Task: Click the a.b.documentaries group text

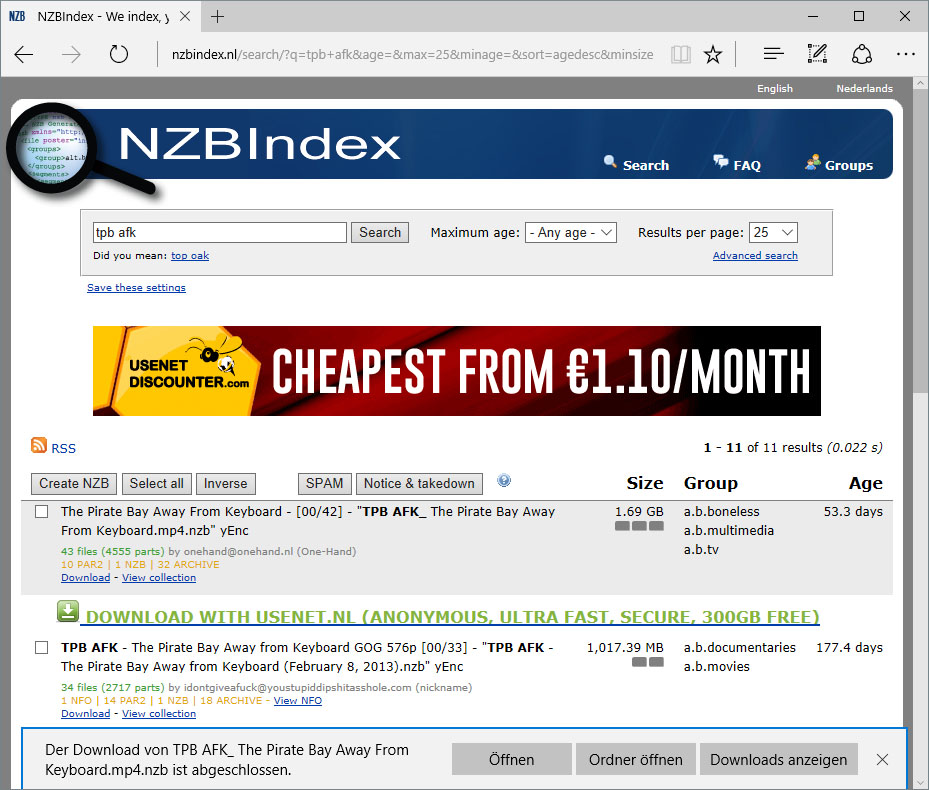Action: click(739, 648)
